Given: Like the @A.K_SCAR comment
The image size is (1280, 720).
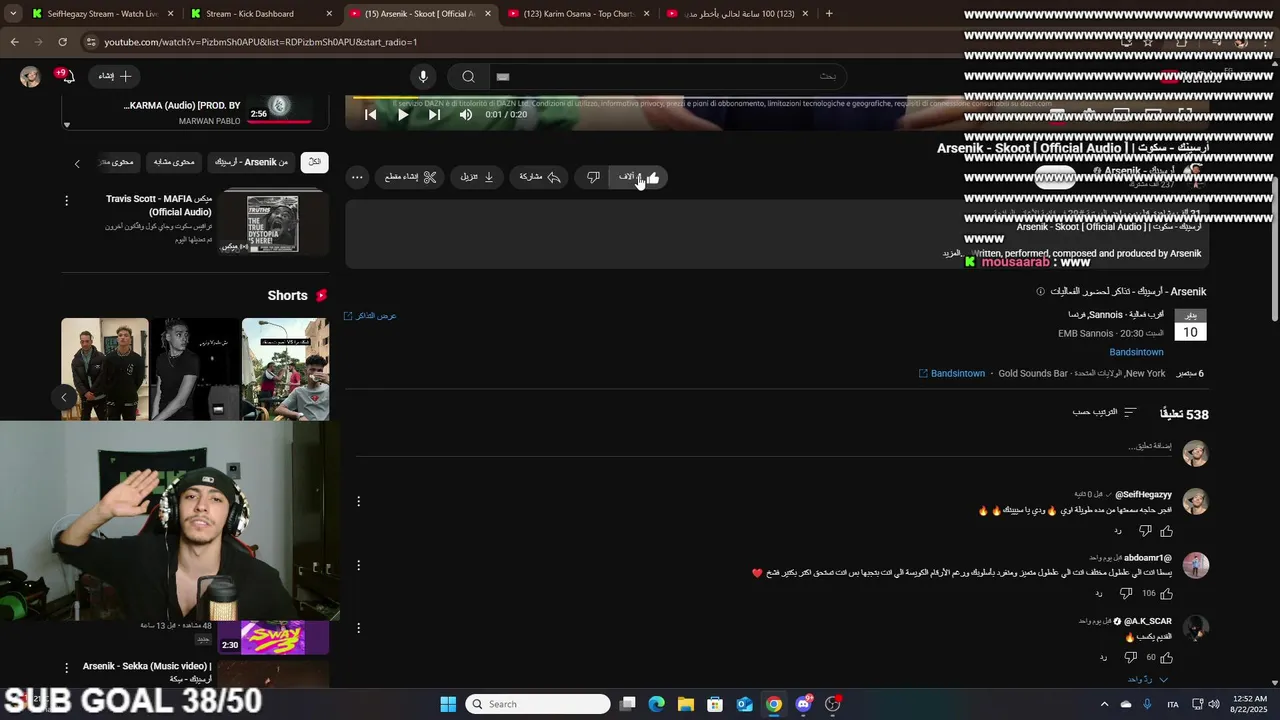Looking at the screenshot, I should click(1166, 658).
